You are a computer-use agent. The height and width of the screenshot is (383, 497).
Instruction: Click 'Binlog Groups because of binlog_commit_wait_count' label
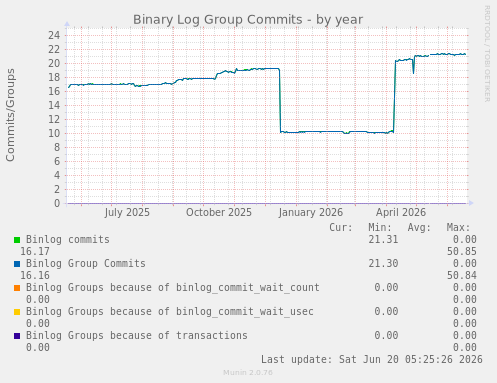tap(173, 288)
